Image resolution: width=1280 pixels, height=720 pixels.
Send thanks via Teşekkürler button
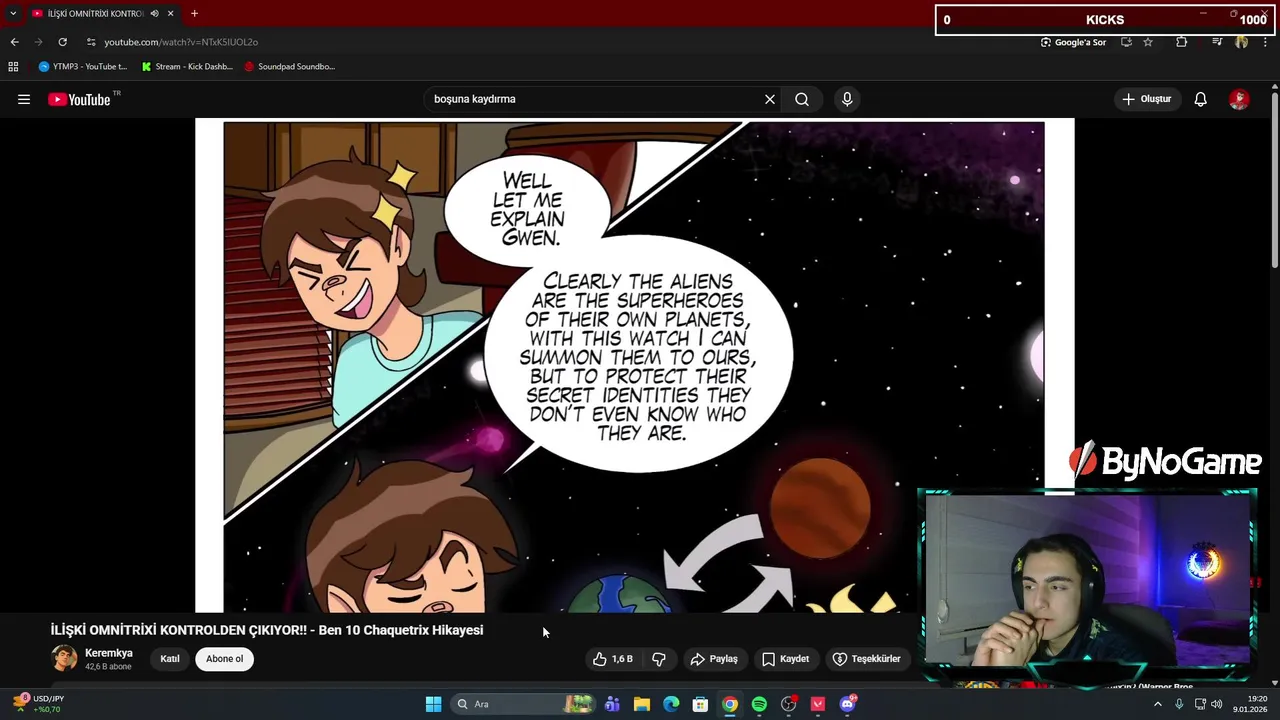coord(867,659)
